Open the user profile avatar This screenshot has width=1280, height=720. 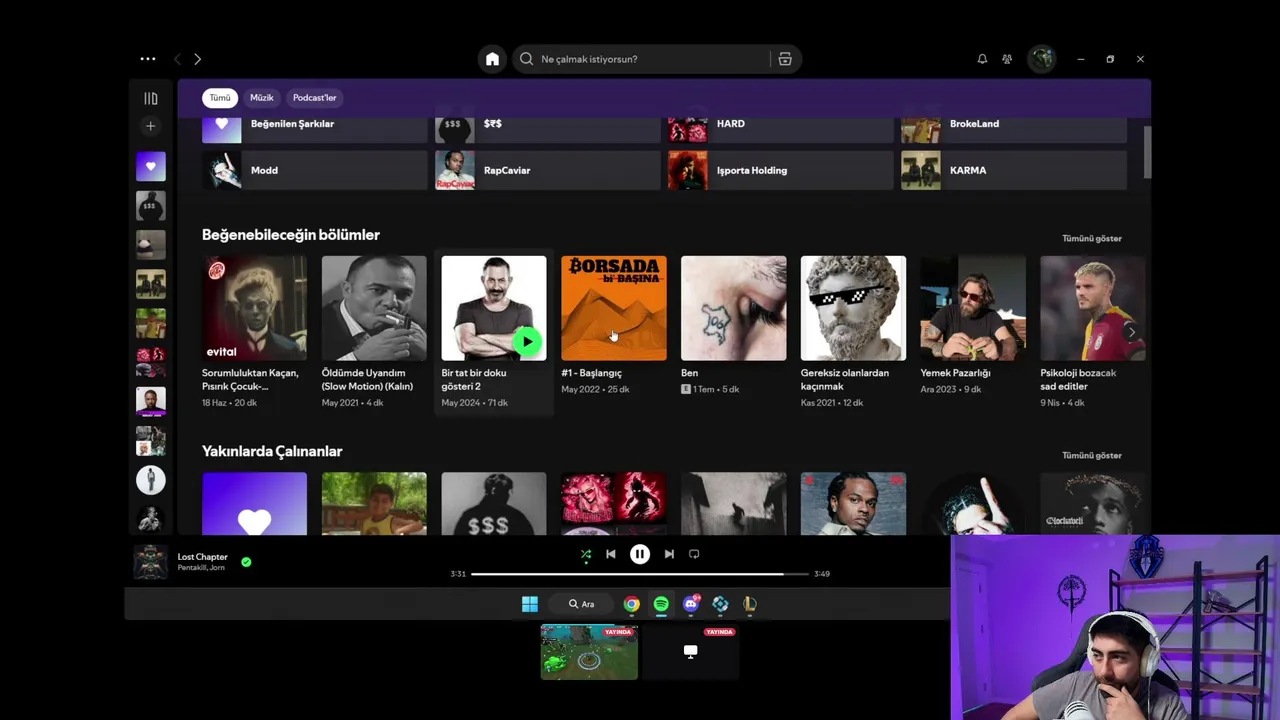tap(1042, 59)
